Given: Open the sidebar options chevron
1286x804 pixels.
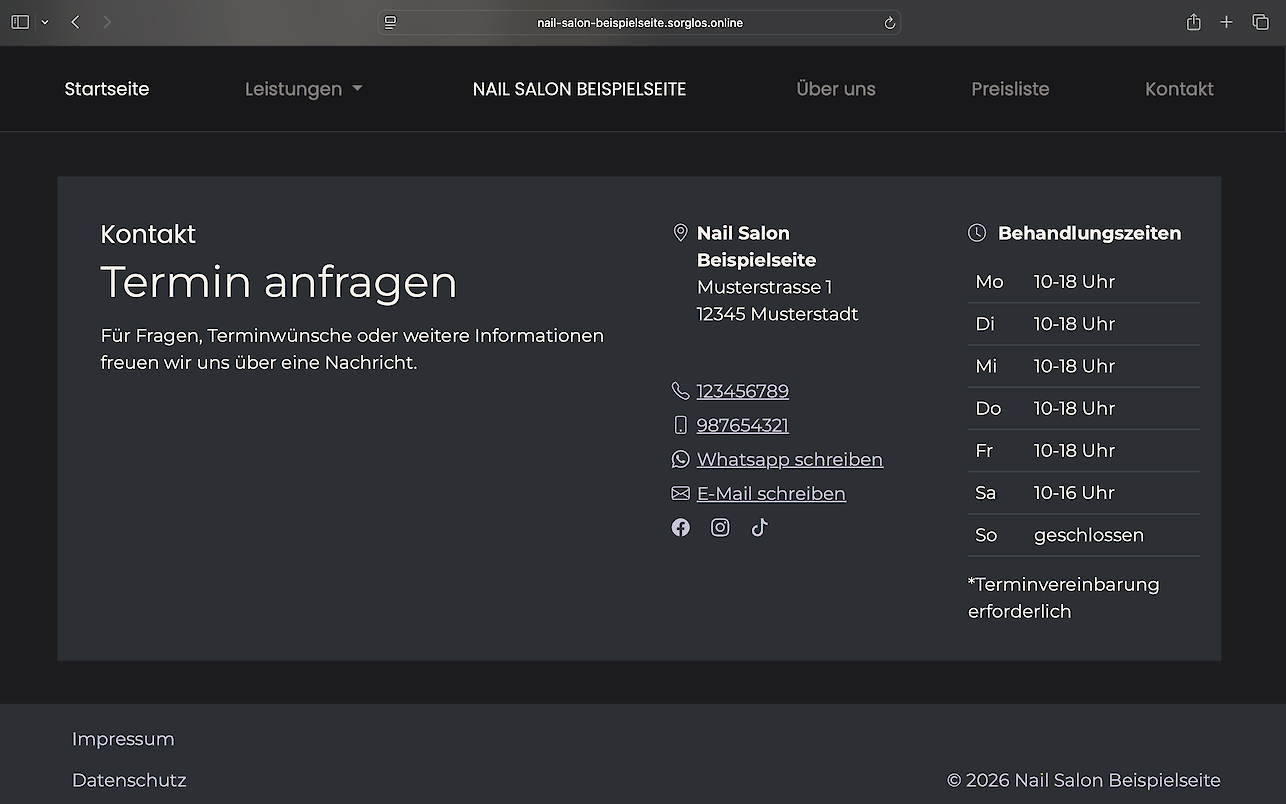Looking at the screenshot, I should [45, 22].
